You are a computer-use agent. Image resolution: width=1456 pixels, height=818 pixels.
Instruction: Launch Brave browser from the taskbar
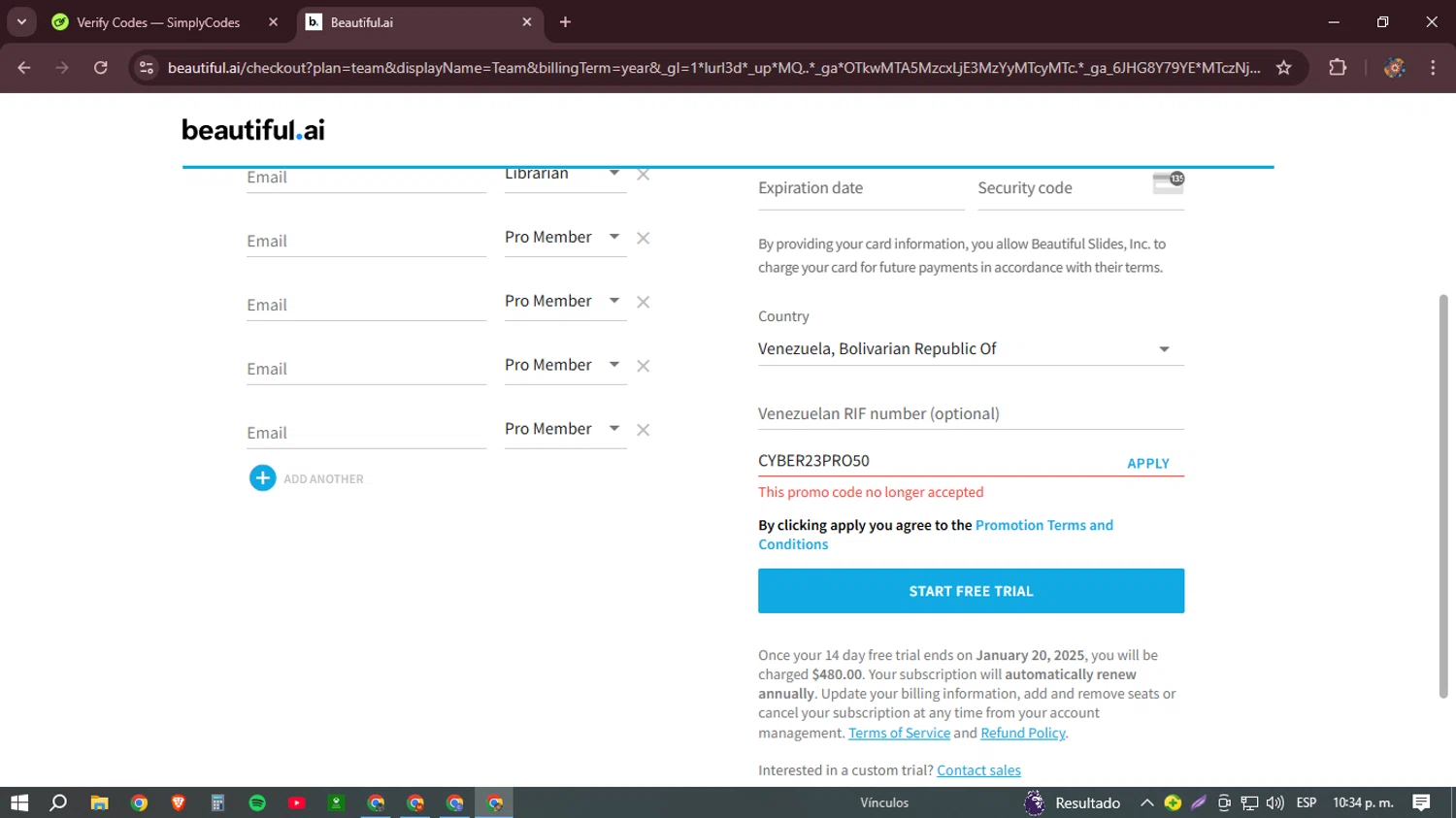(x=179, y=802)
